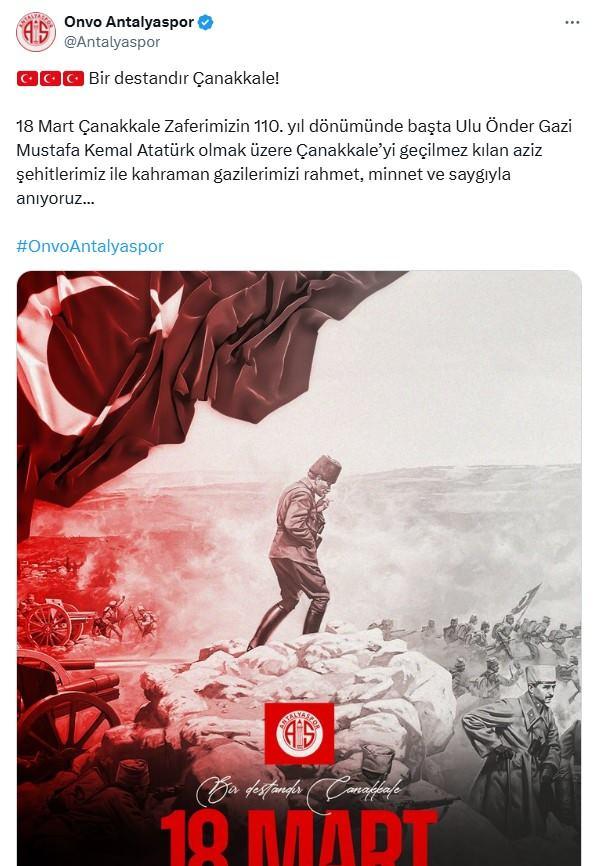Image resolution: width=594 pixels, height=866 pixels.
Task: Click the third Turkish flag emoji
Action: (73, 78)
